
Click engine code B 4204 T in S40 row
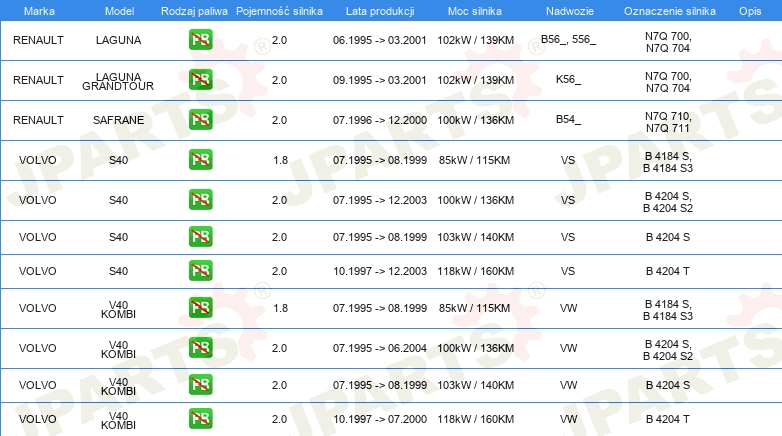tap(668, 271)
